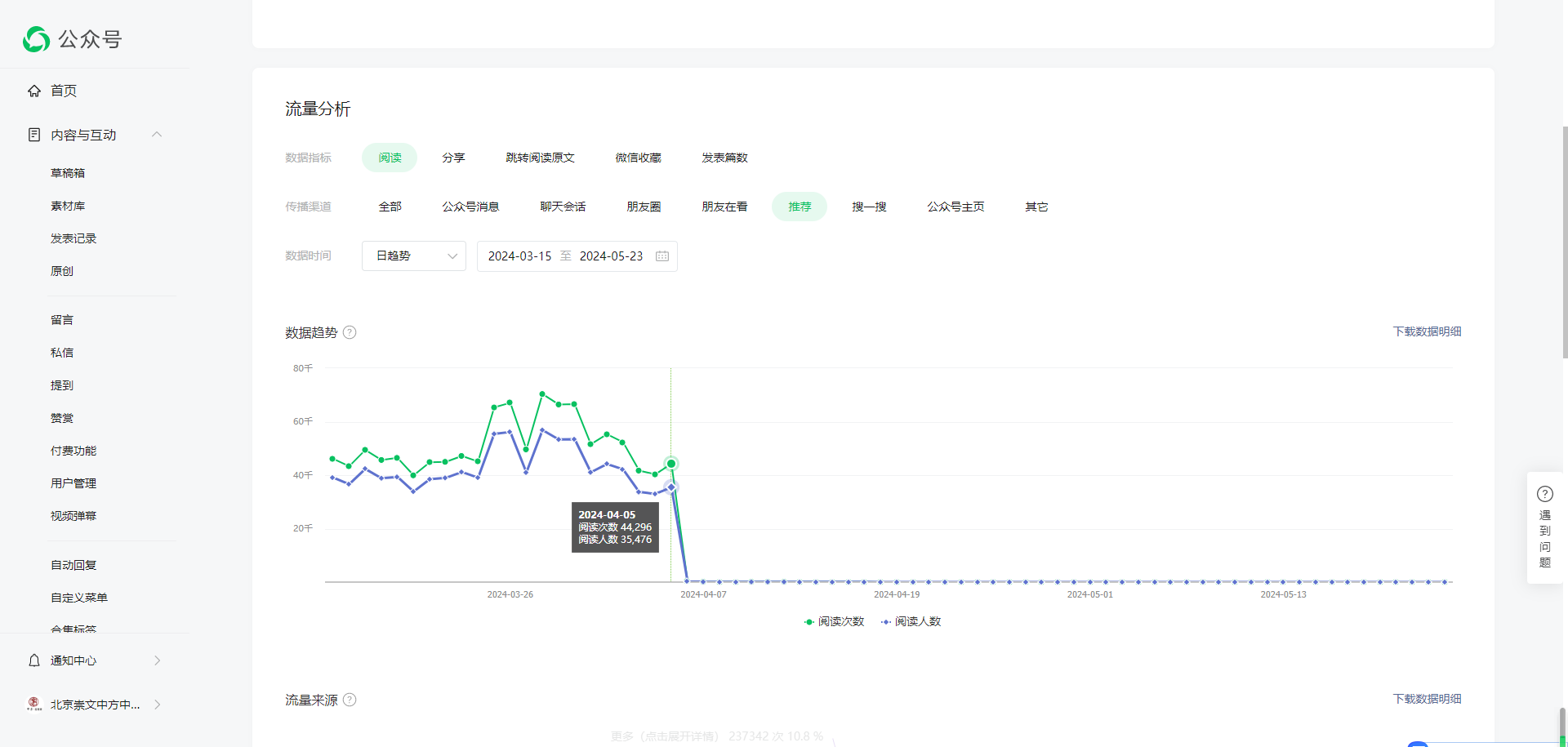Click the help icon next to 流量来源
This screenshot has height=747, width=1568.
click(350, 700)
